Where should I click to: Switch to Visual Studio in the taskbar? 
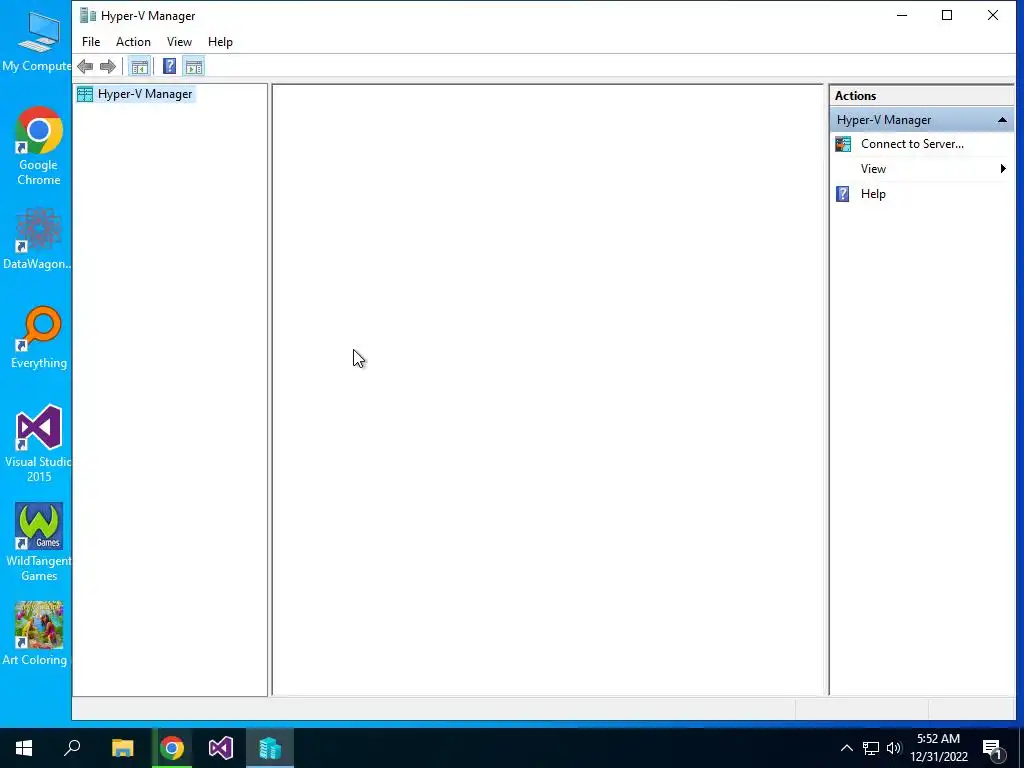click(221, 748)
